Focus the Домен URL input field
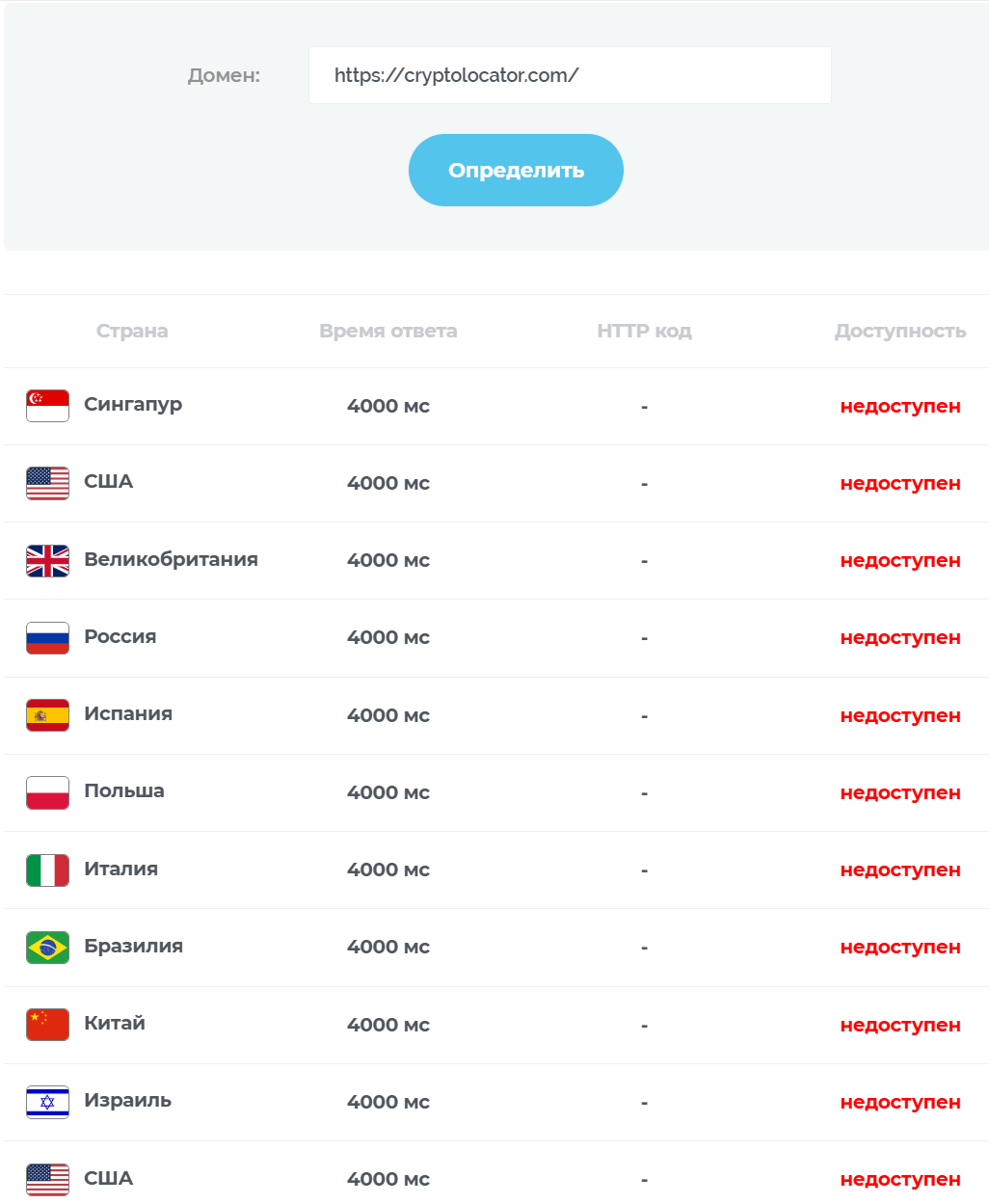 click(x=570, y=75)
